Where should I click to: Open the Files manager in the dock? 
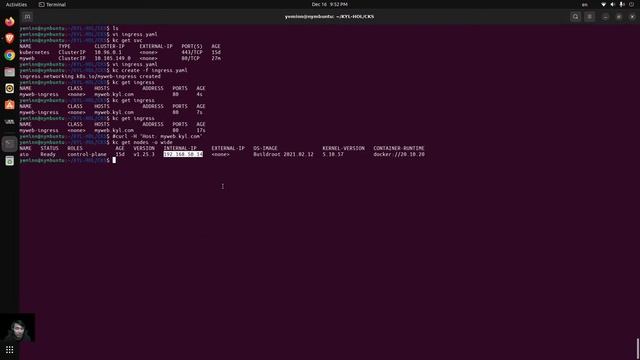[x=9, y=72]
